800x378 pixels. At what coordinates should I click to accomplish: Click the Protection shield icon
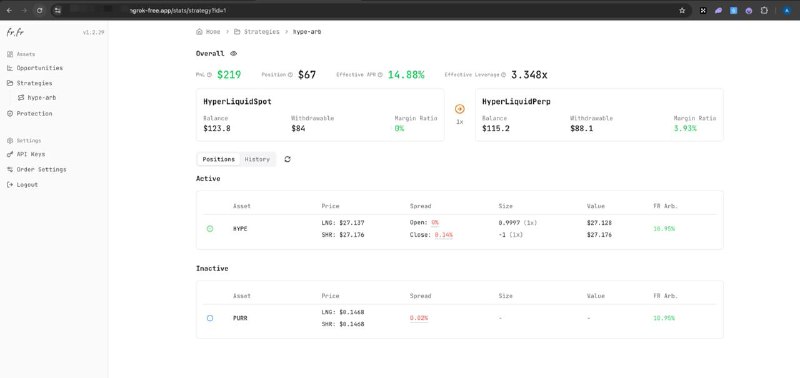click(10, 114)
